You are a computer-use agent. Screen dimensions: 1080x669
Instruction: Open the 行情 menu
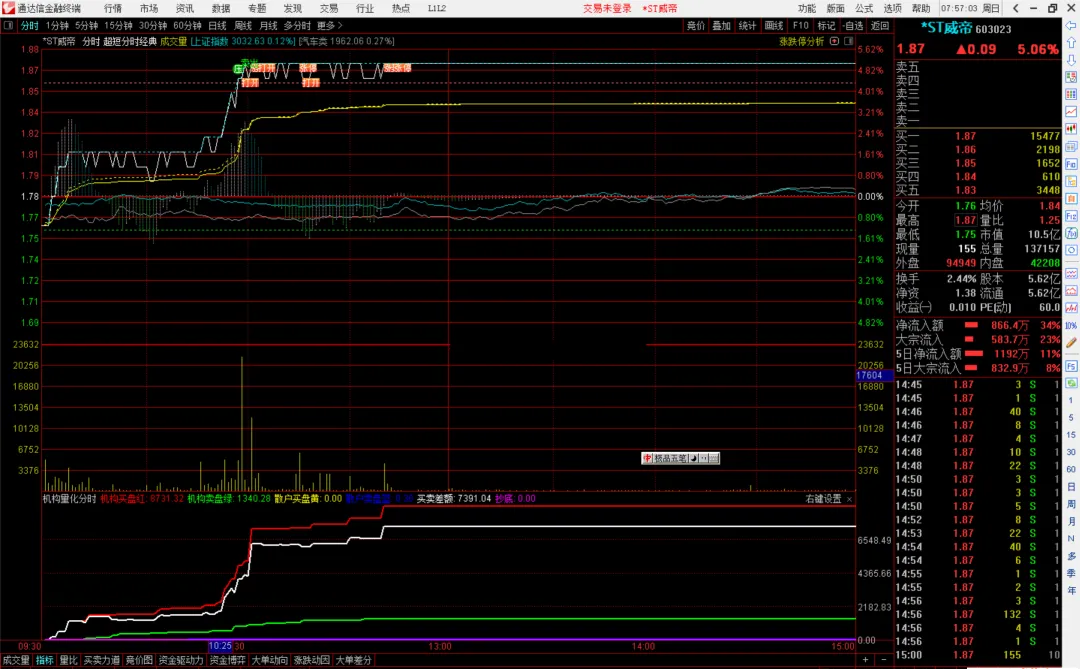[113, 8]
